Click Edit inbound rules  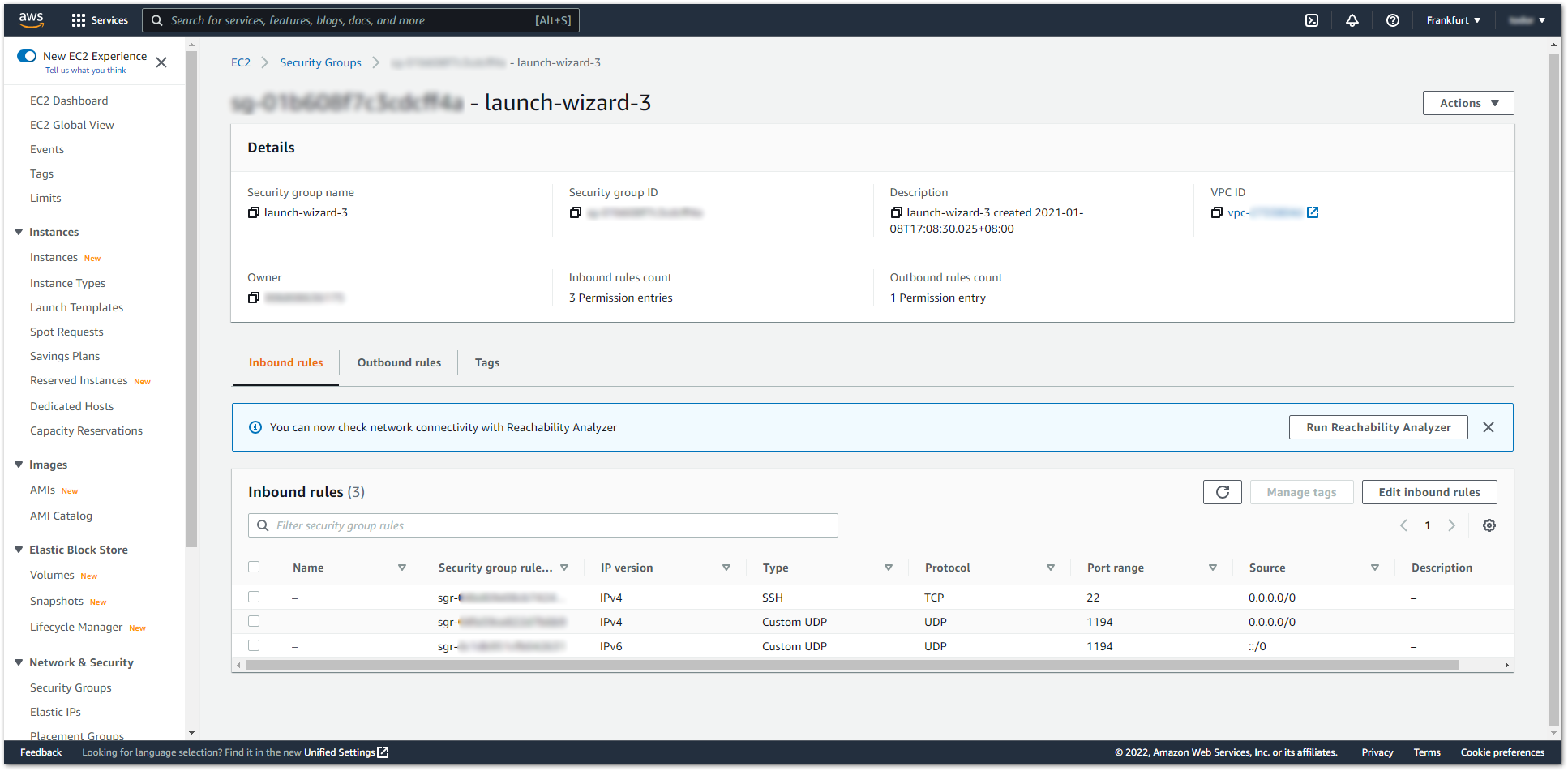(1429, 492)
